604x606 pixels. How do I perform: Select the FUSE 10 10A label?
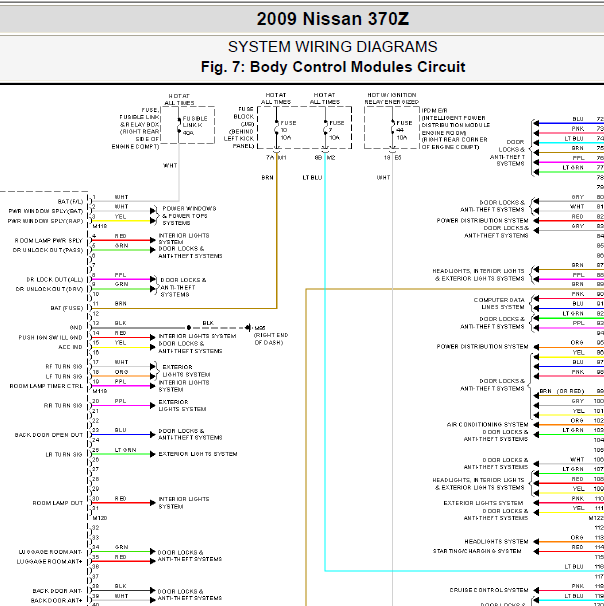click(x=288, y=130)
